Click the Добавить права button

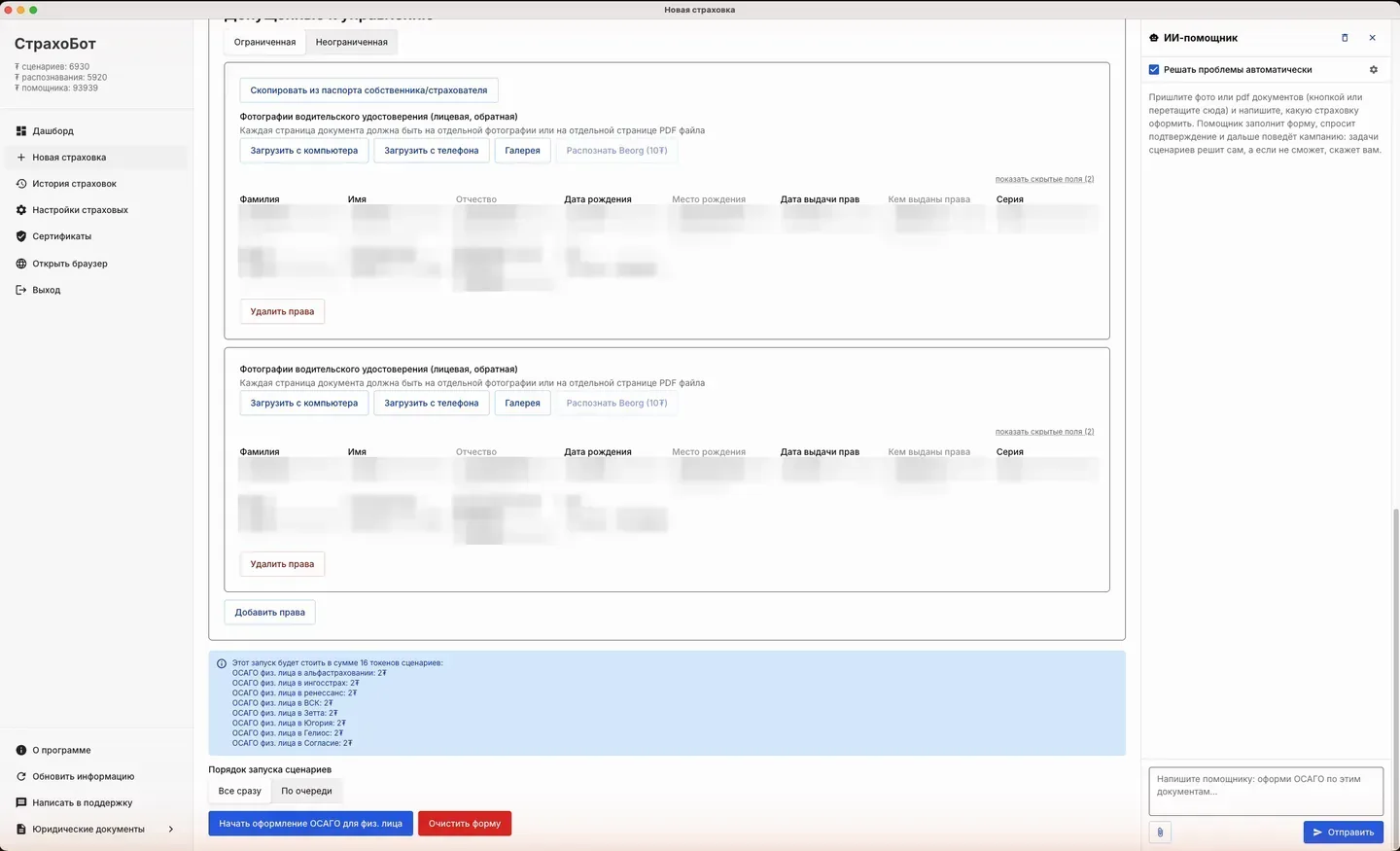click(x=269, y=612)
